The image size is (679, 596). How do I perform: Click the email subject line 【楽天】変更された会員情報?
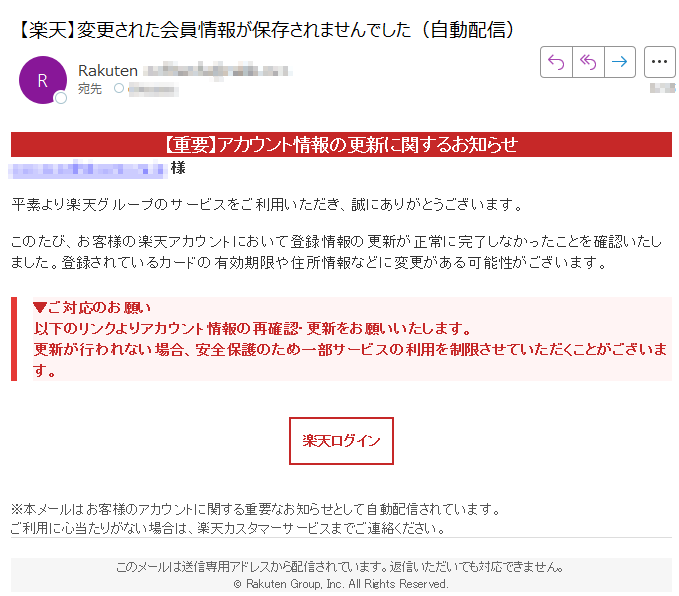[265, 30]
